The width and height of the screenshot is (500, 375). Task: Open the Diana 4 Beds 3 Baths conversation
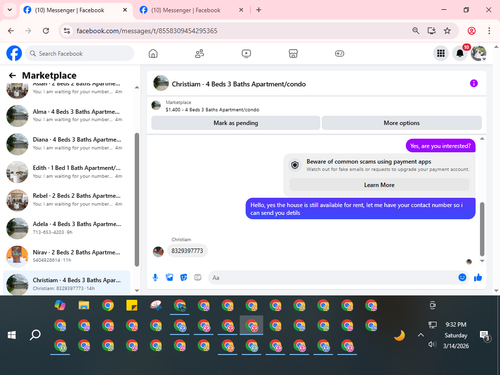click(x=67, y=144)
